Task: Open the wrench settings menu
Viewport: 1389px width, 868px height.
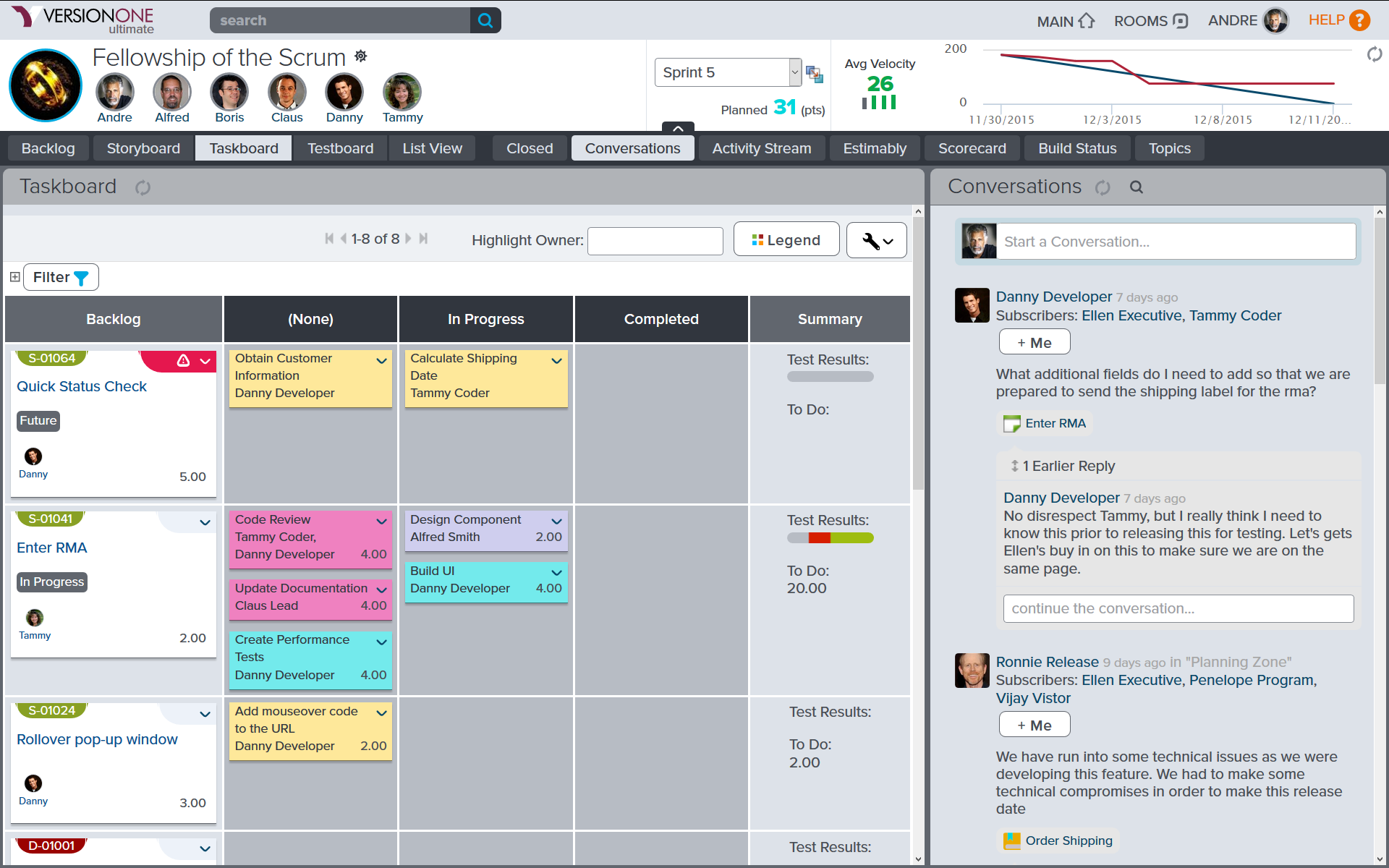Action: coord(876,240)
